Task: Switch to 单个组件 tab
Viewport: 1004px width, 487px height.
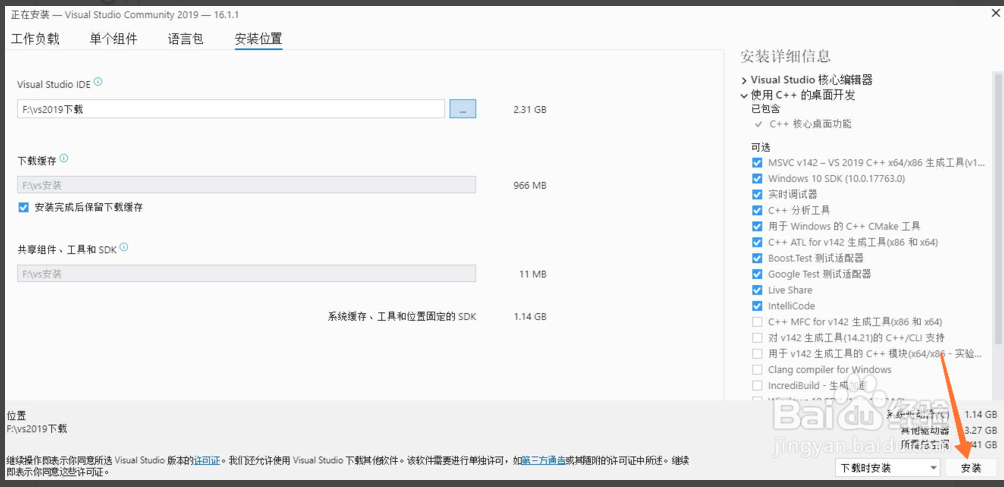Action: pyautogui.click(x=113, y=39)
